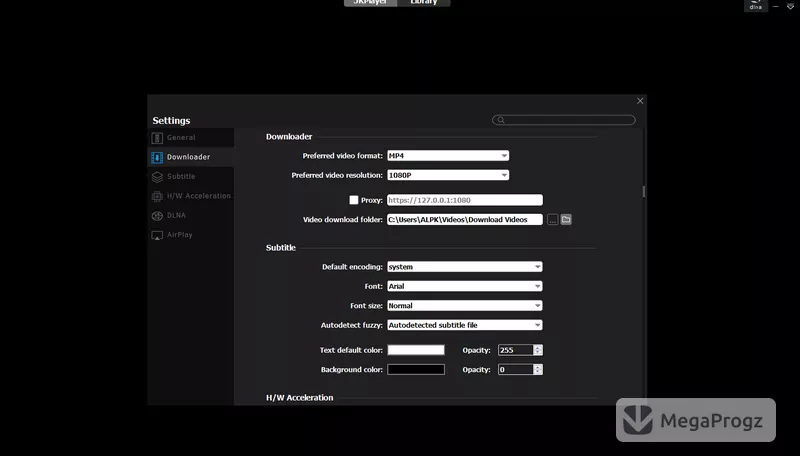This screenshot has width=800, height=456.
Task: Open the download folder icon button
Action: click(x=566, y=219)
